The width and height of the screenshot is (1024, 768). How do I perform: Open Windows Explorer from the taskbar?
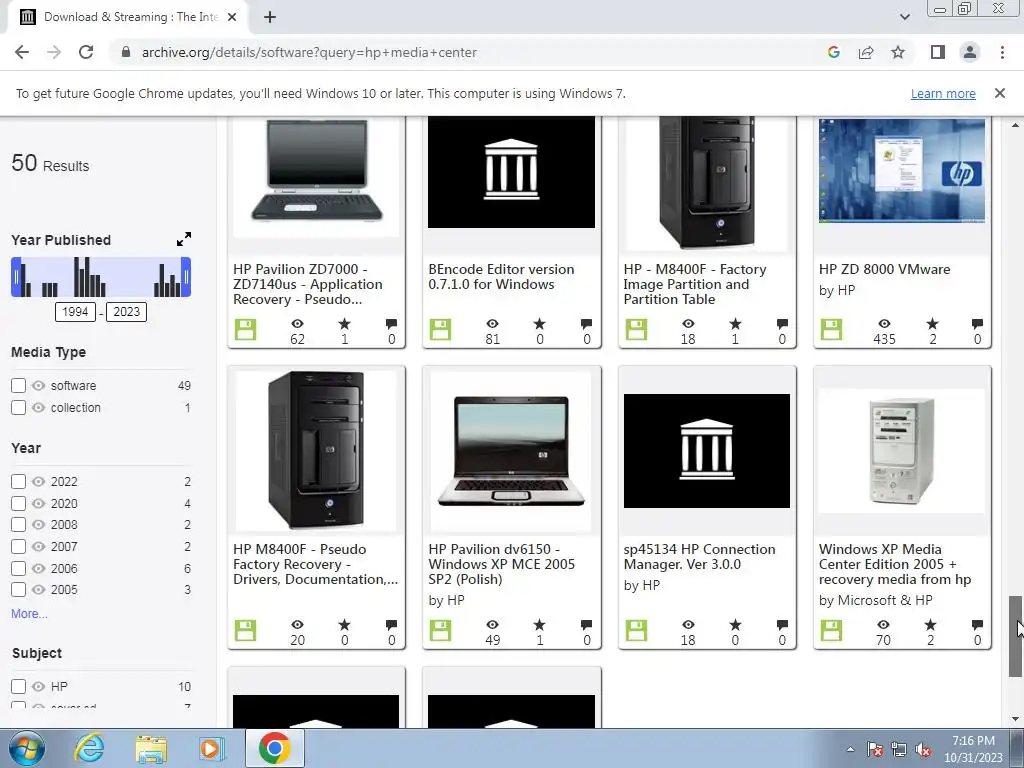[x=151, y=748]
